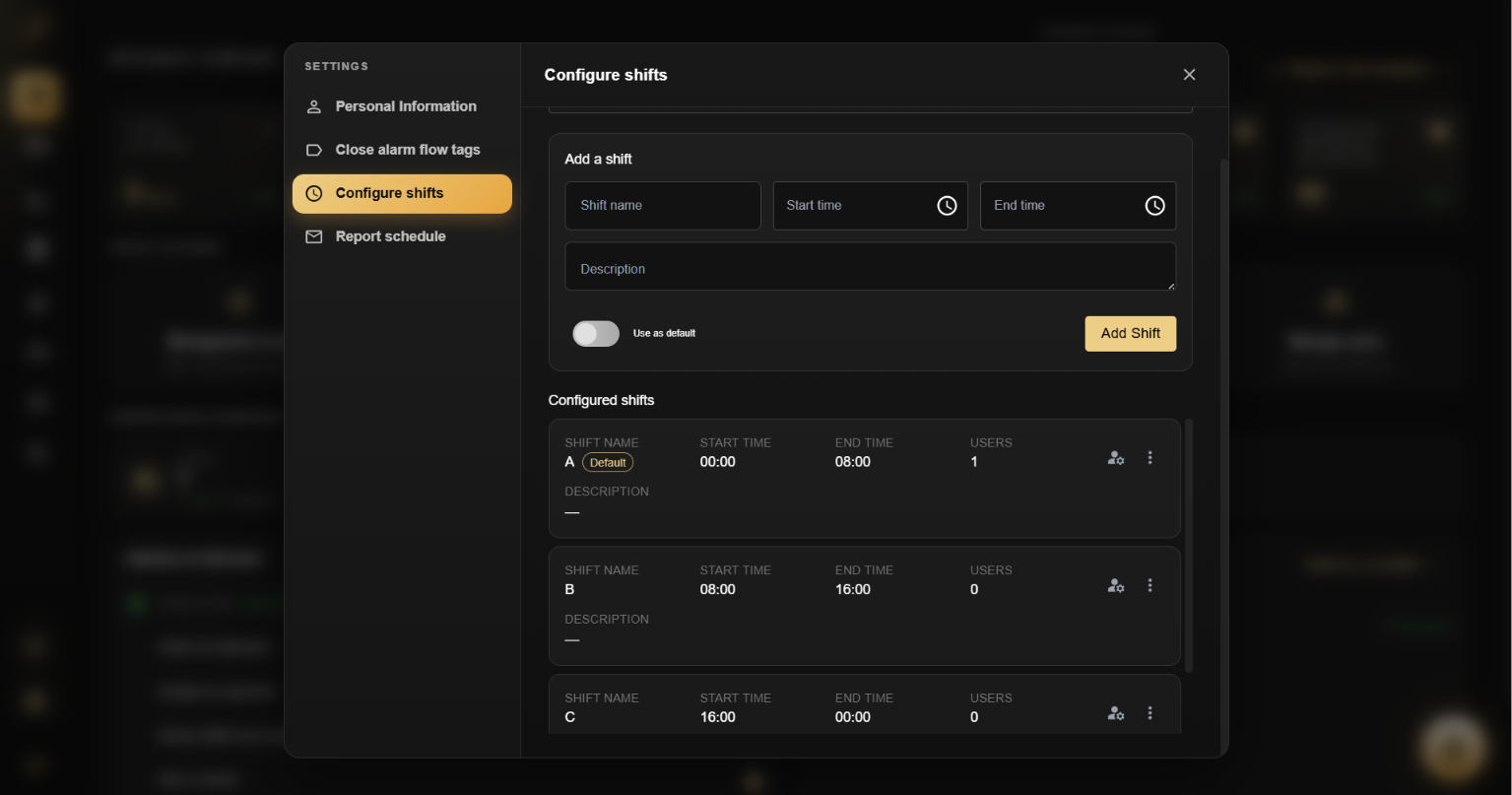The width and height of the screenshot is (1512, 795).
Task: Focus the End time field
Action: click(1078, 206)
